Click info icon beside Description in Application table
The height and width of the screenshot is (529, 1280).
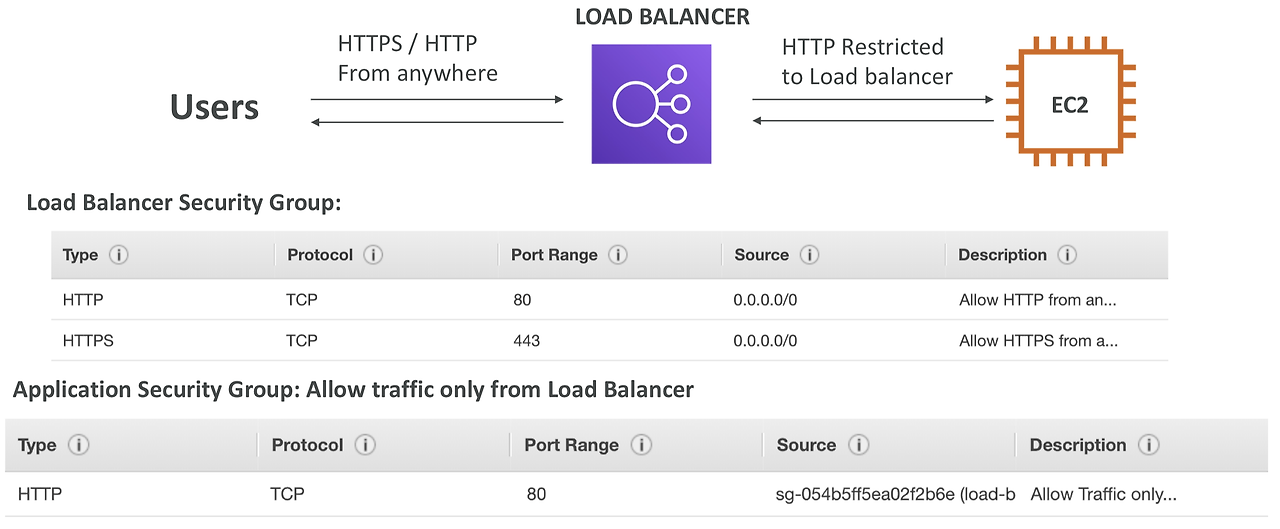point(1149,445)
